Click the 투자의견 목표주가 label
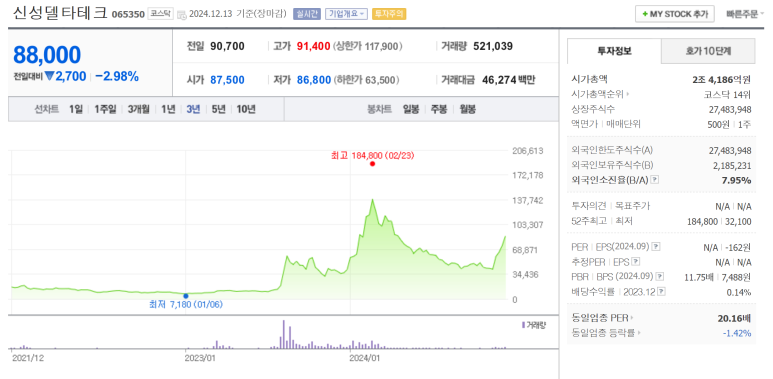The height and width of the screenshot is (379, 773). [x=610, y=207]
